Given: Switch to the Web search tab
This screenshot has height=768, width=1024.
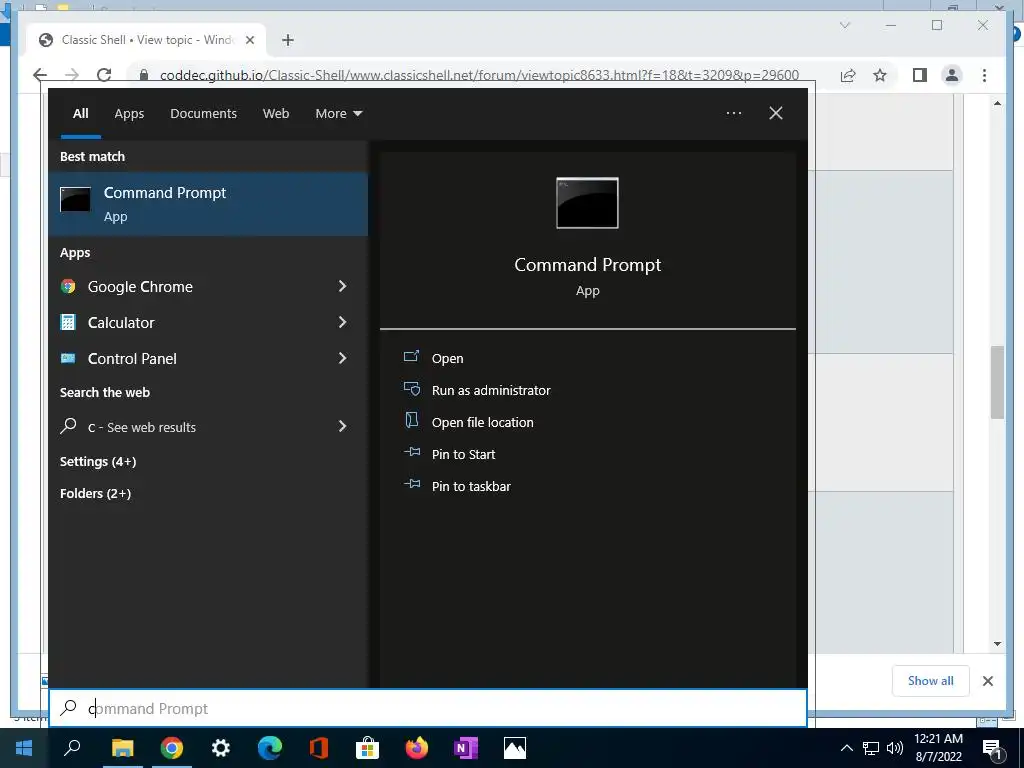Looking at the screenshot, I should [276, 114].
